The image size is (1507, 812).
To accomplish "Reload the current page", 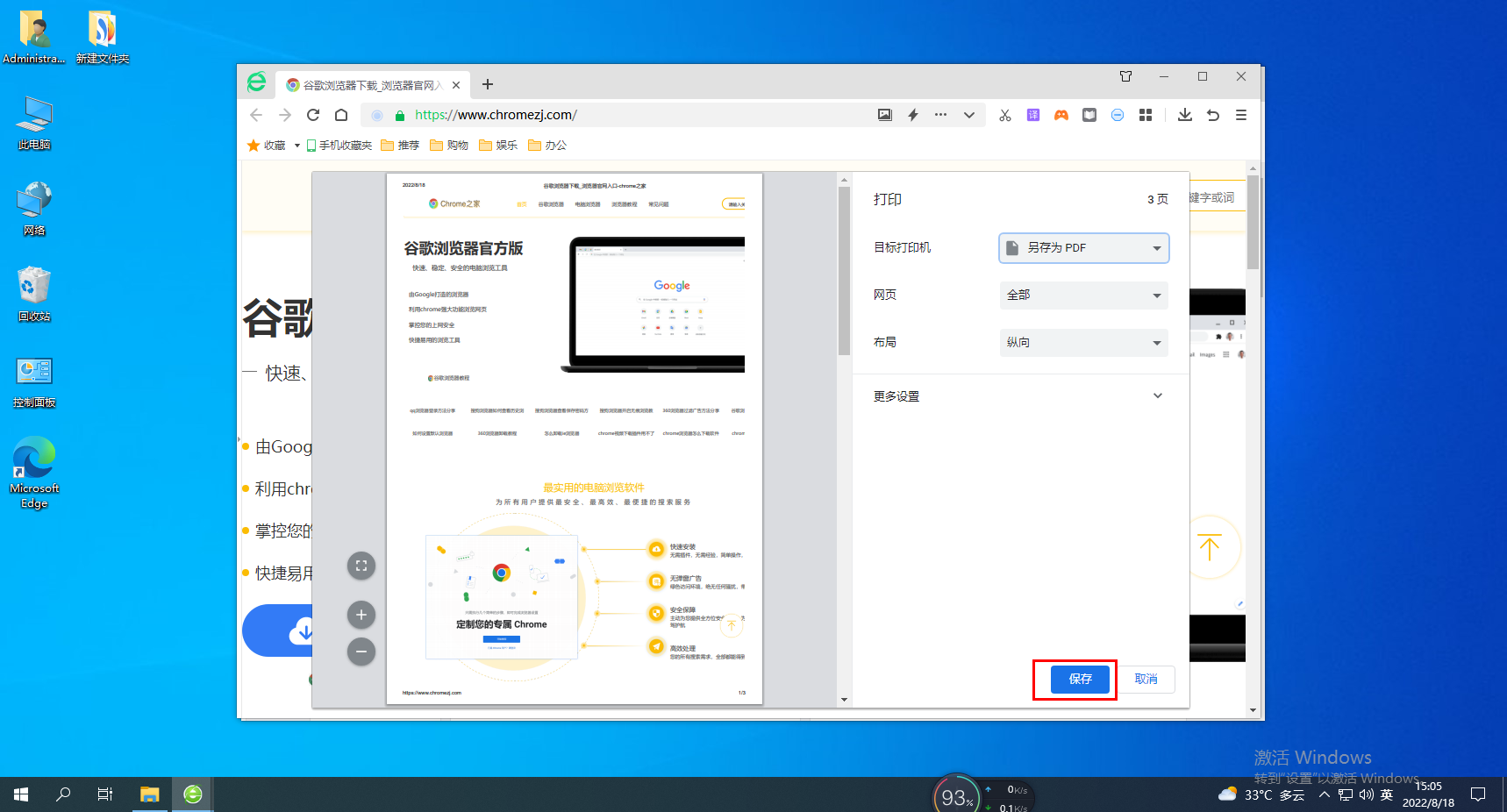I will (x=313, y=115).
